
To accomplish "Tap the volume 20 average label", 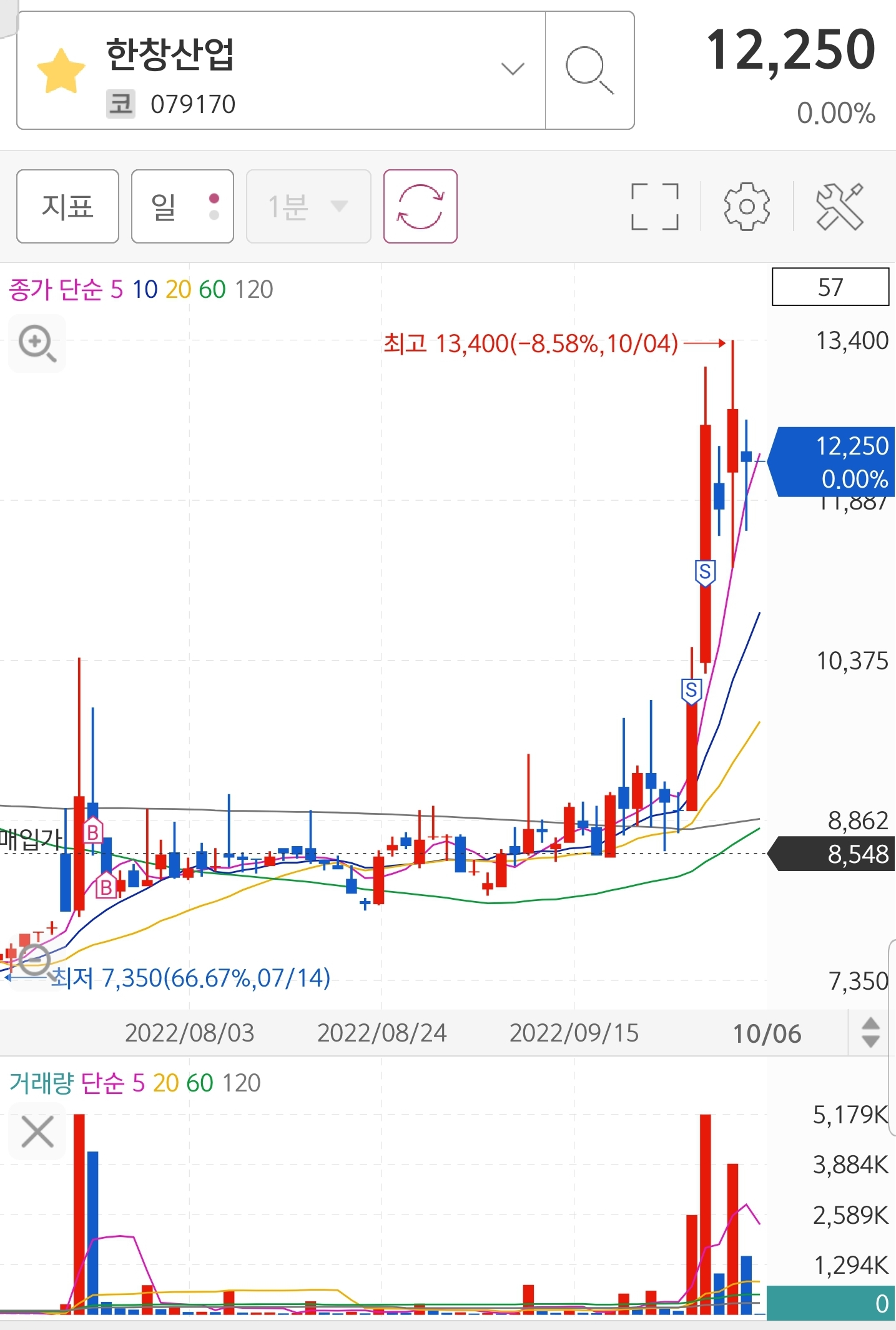I will tap(166, 1083).
